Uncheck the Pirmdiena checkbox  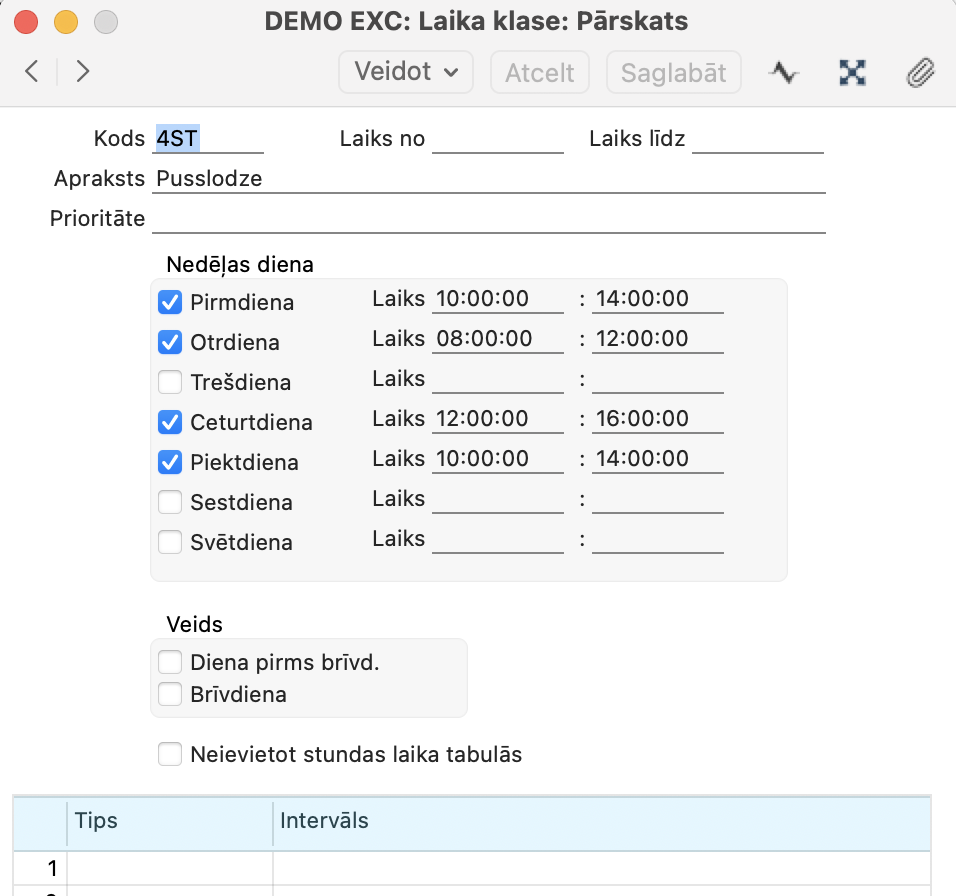click(170, 302)
